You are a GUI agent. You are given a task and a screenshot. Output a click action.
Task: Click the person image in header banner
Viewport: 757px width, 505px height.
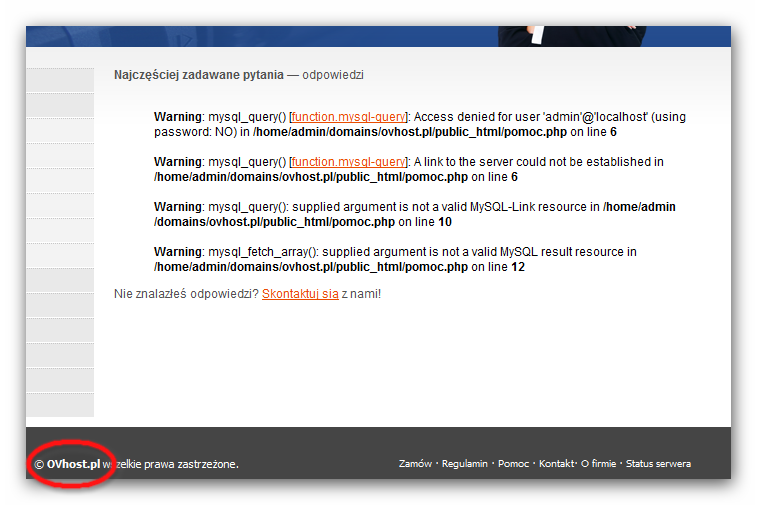point(540,35)
